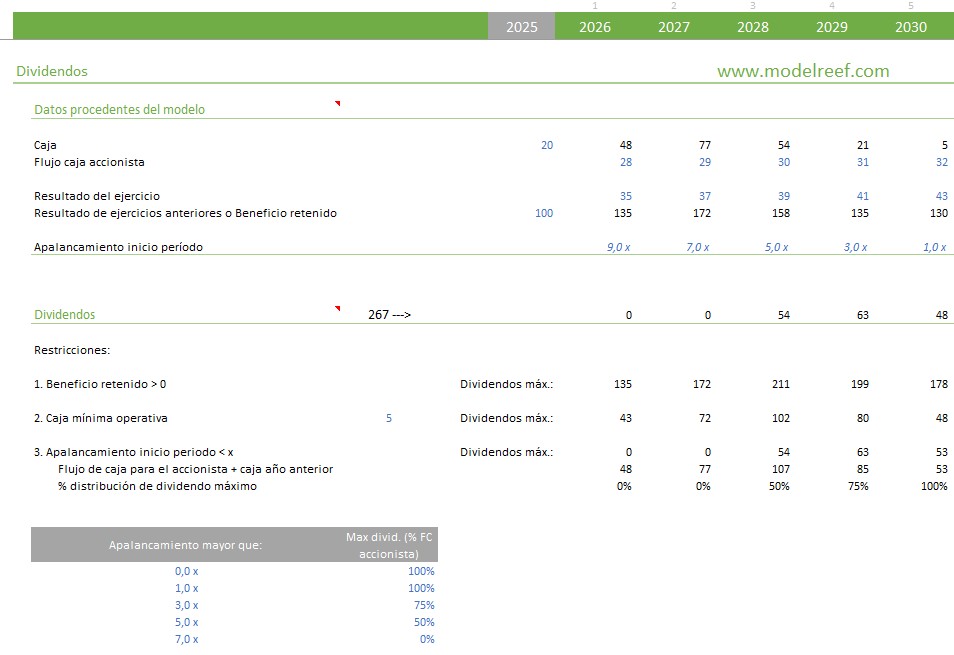
Task: Click the Datos procedentes del modelo section title
Action: point(119,110)
